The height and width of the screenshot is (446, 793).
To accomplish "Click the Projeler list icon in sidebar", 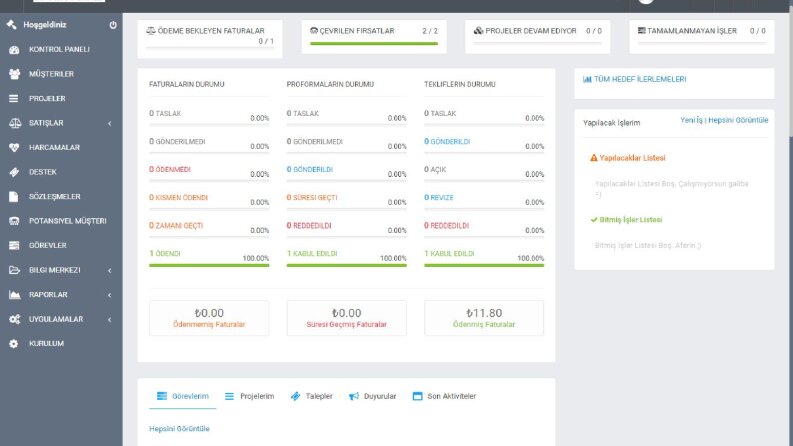I will point(14,99).
